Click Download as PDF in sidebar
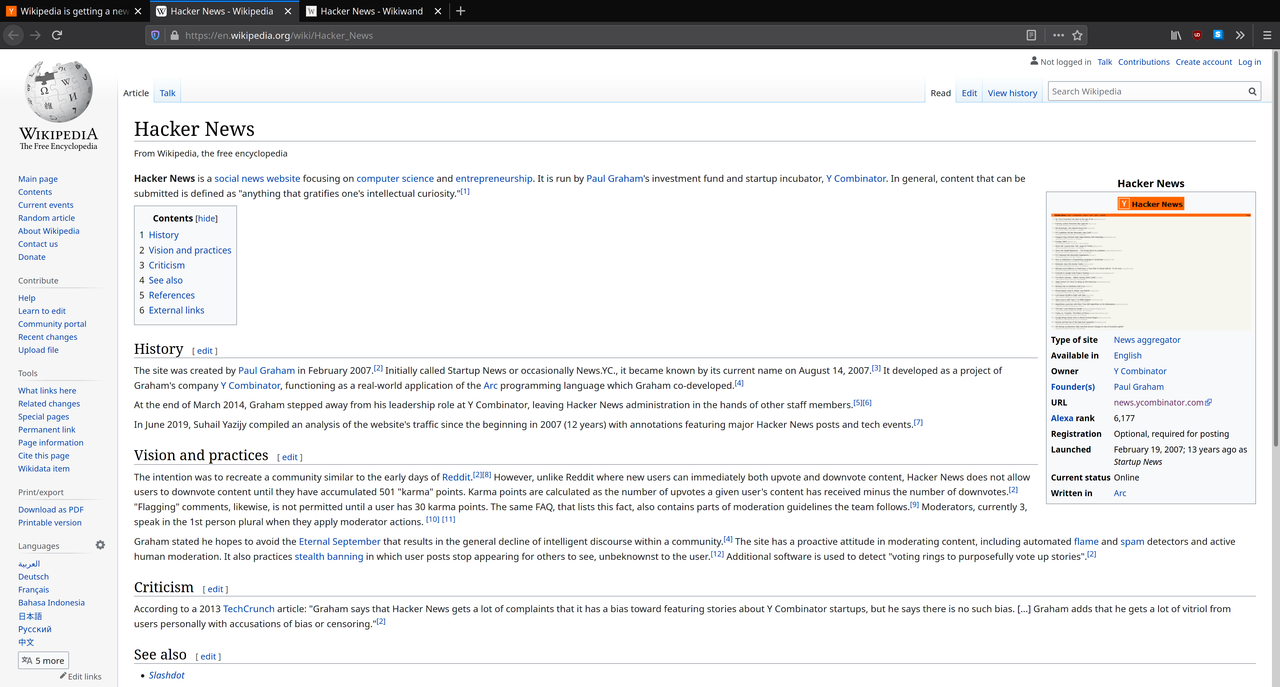This screenshot has height=687, width=1280. [50, 510]
